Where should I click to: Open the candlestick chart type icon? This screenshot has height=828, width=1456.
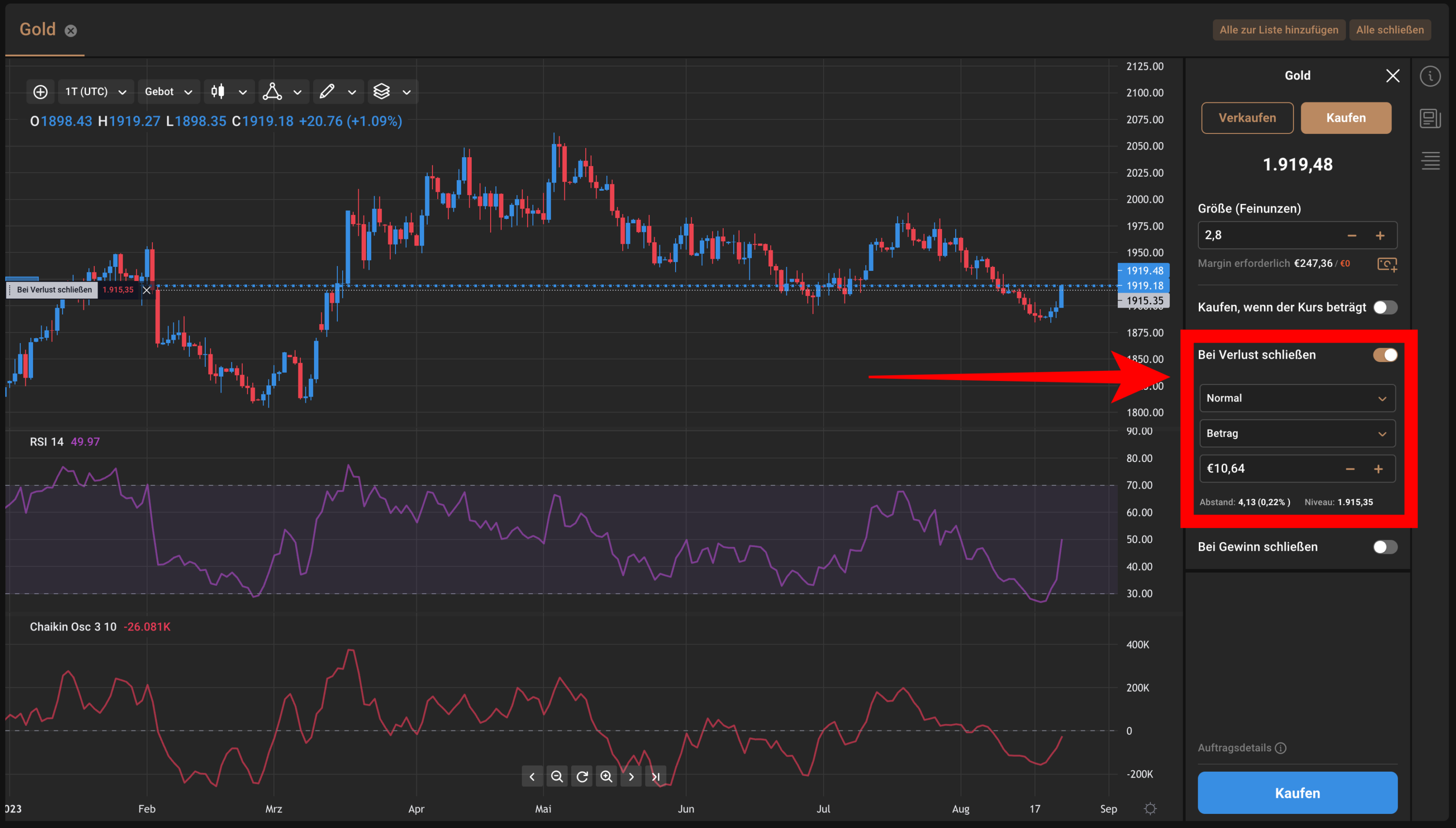click(x=218, y=92)
